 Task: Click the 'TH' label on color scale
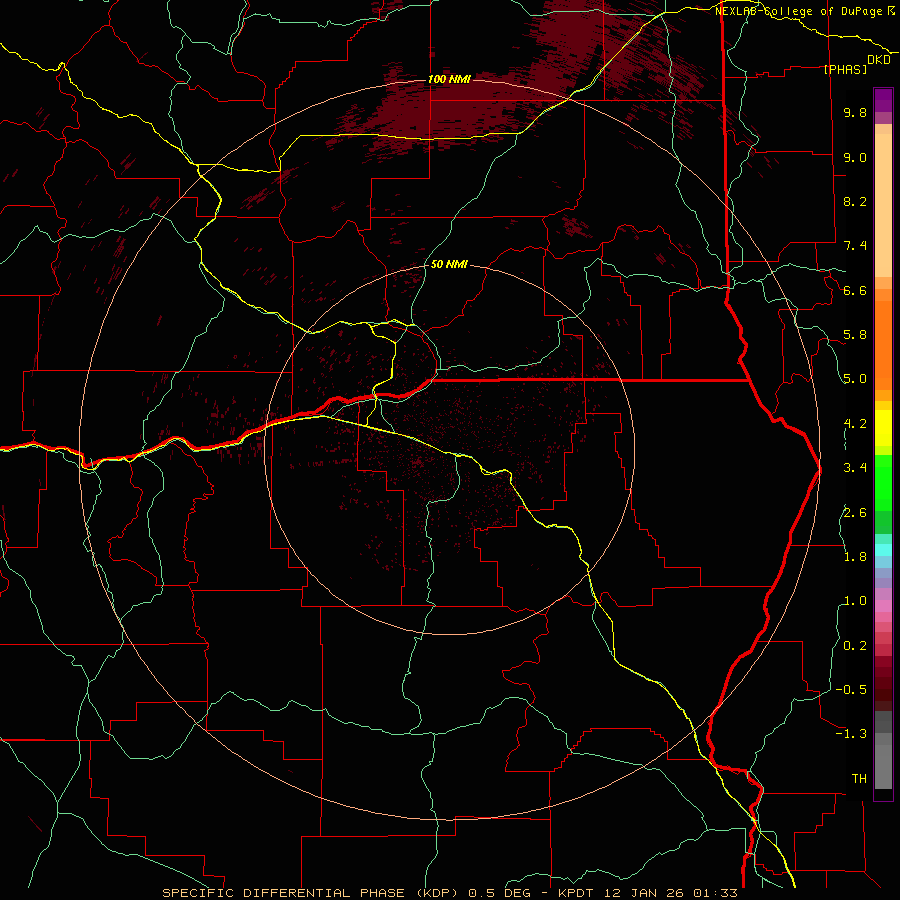(859, 779)
